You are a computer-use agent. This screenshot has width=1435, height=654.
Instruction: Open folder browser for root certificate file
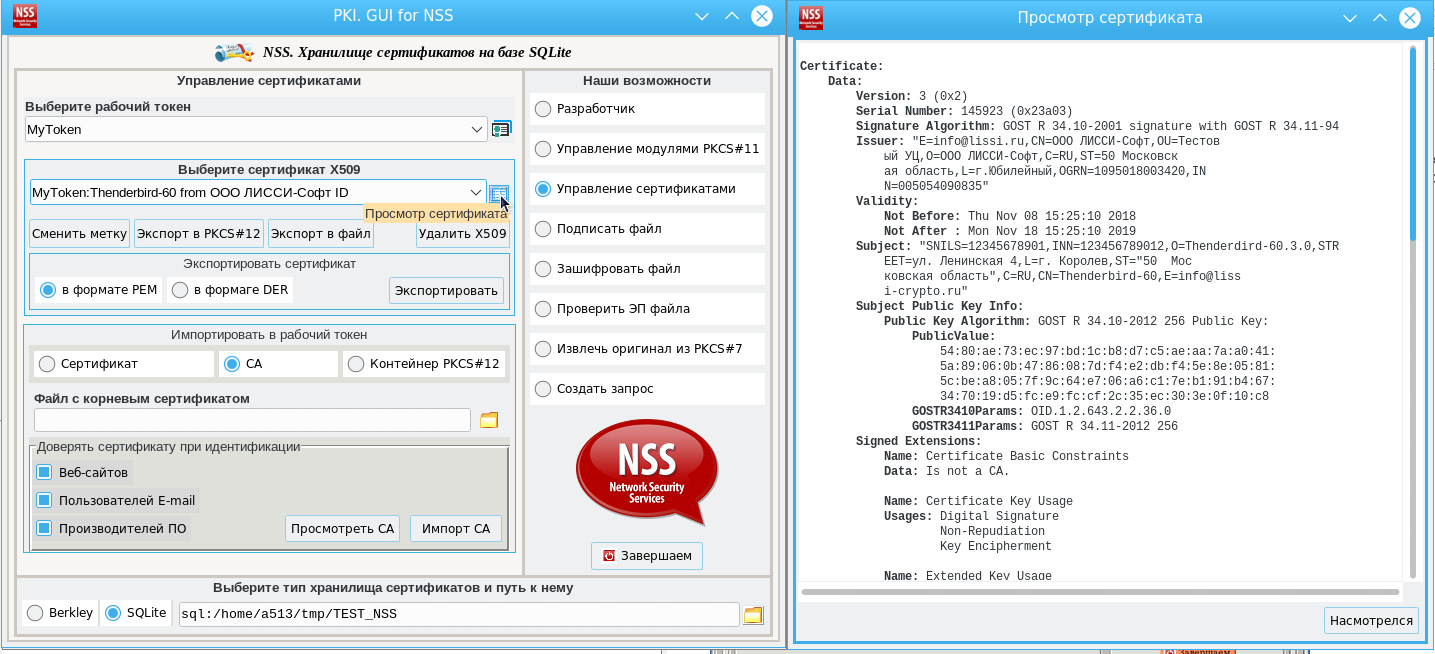[489, 420]
